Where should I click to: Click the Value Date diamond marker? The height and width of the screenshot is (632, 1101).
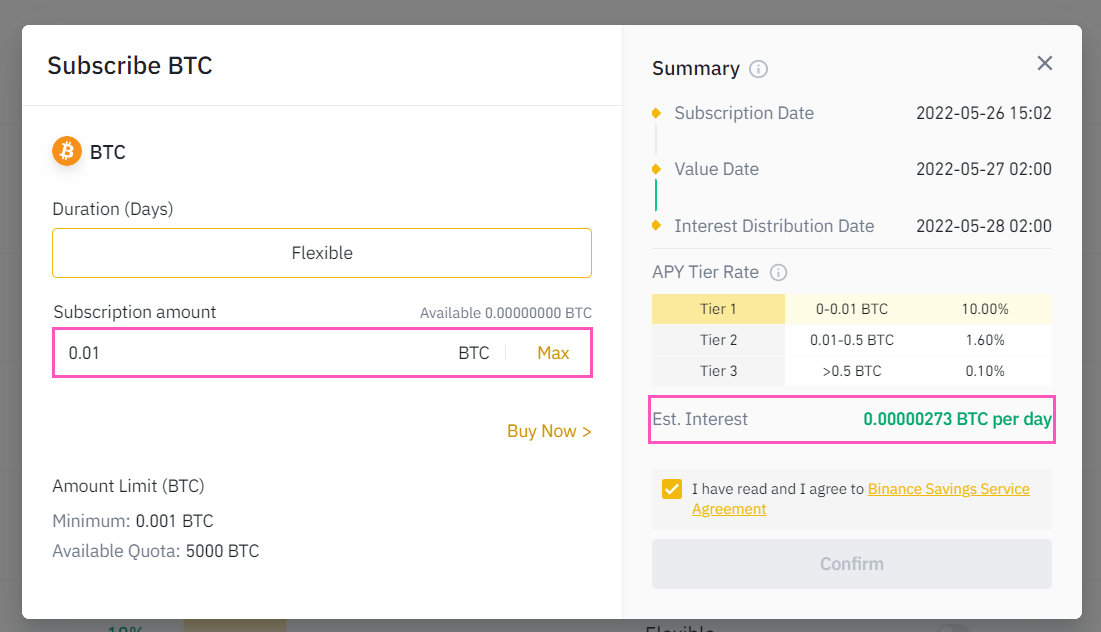pyautogui.click(x=656, y=169)
